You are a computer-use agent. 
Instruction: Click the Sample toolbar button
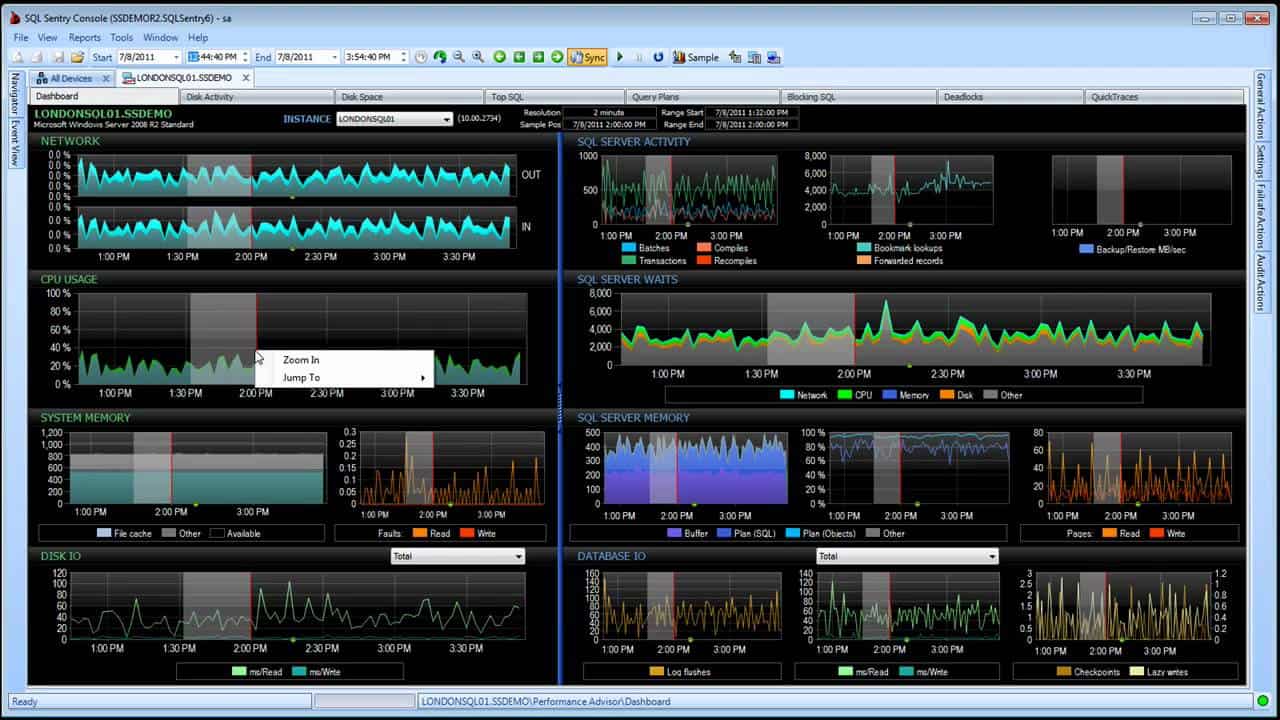(696, 57)
